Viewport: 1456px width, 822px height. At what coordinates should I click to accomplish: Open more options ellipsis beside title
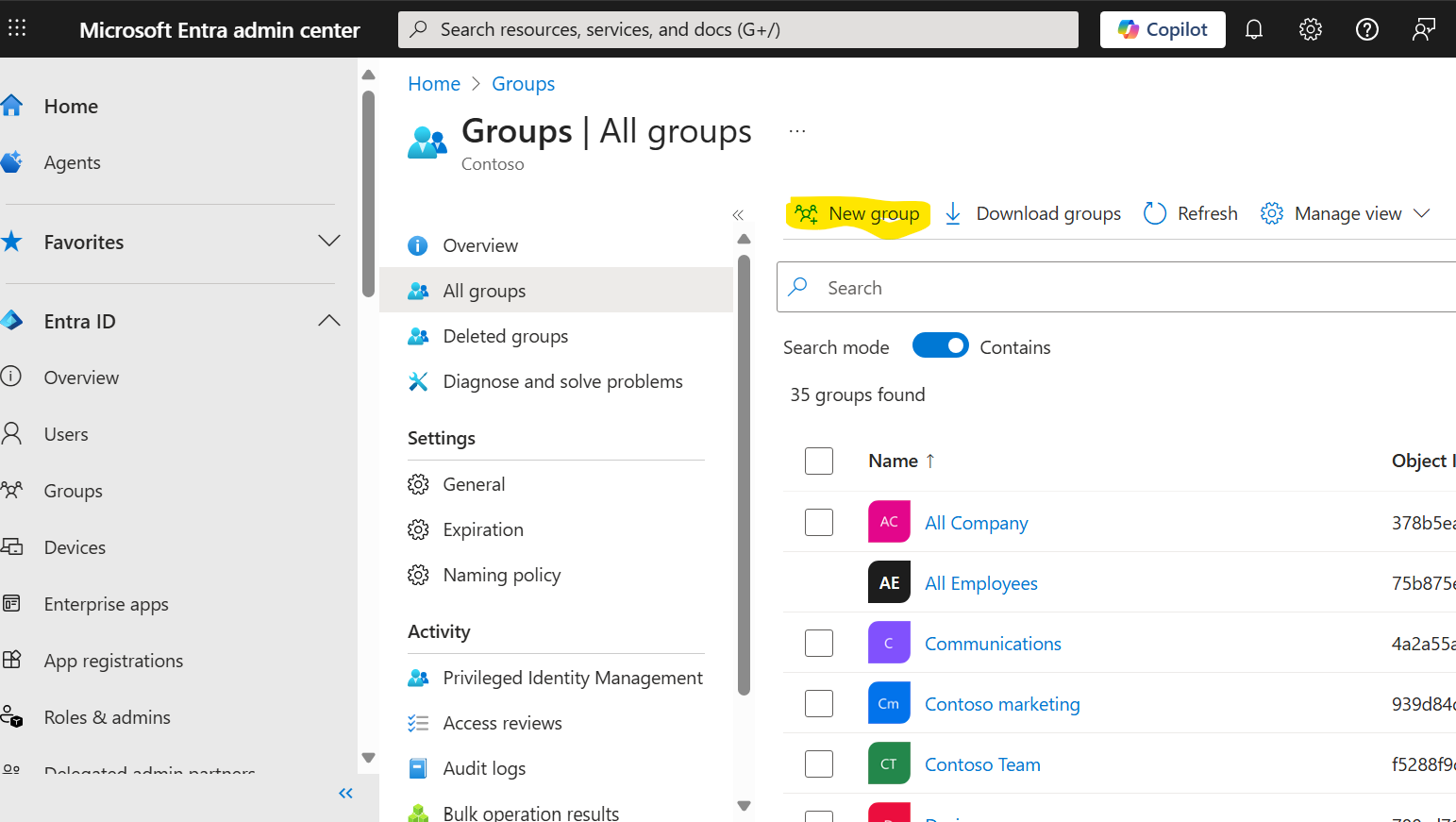pos(797,131)
